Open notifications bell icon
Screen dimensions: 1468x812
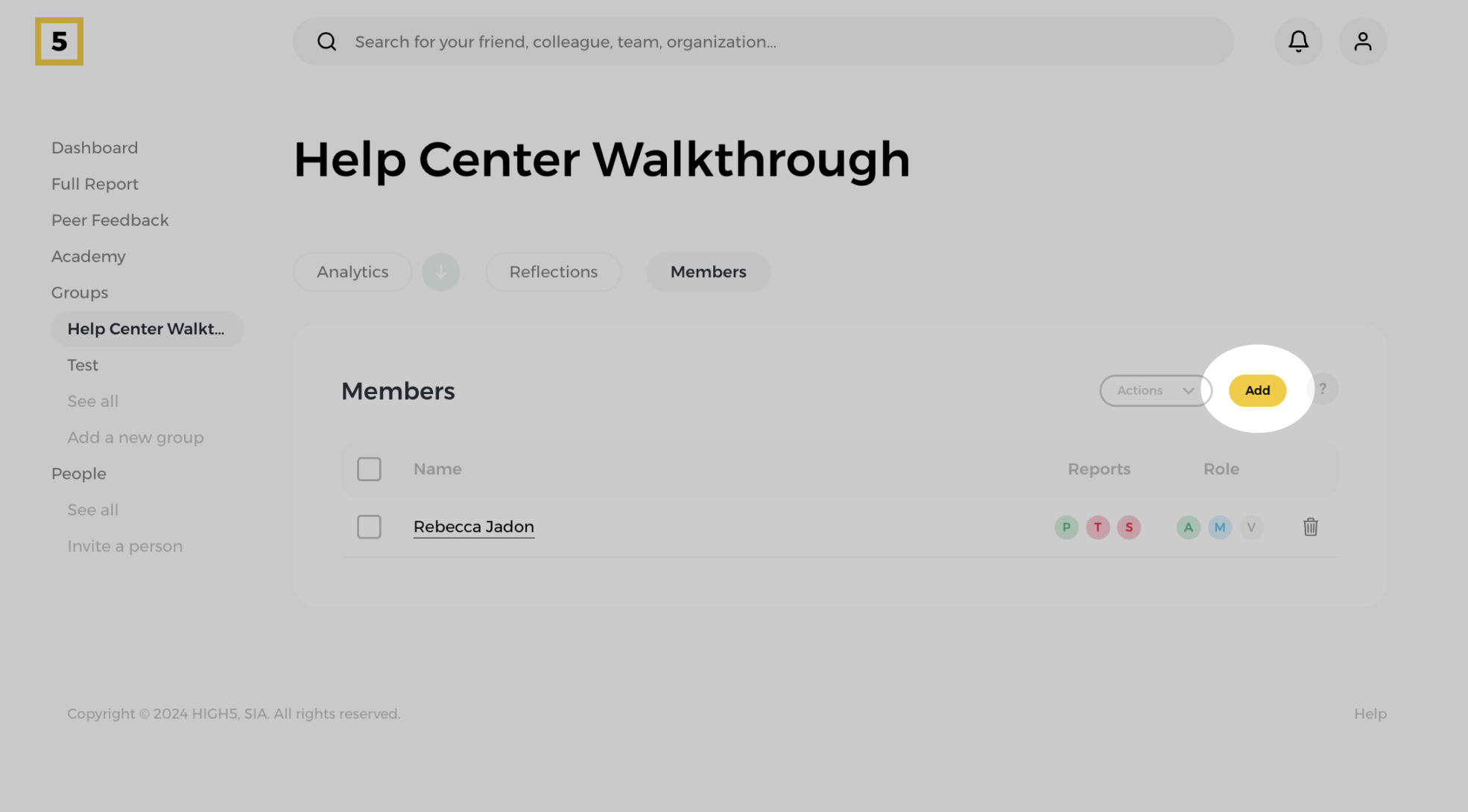1298,42
